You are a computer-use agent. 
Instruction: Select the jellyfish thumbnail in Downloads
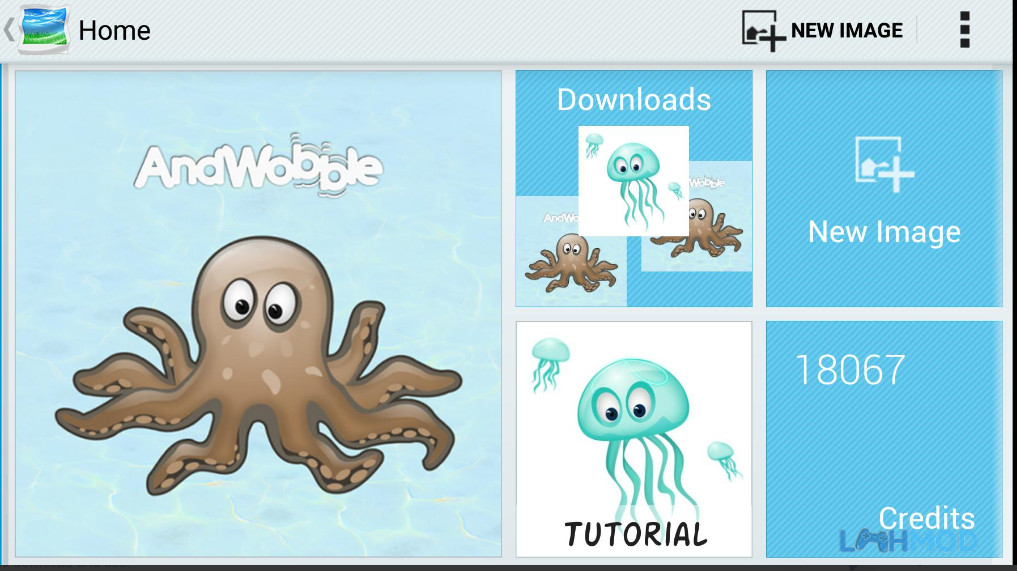click(x=634, y=180)
